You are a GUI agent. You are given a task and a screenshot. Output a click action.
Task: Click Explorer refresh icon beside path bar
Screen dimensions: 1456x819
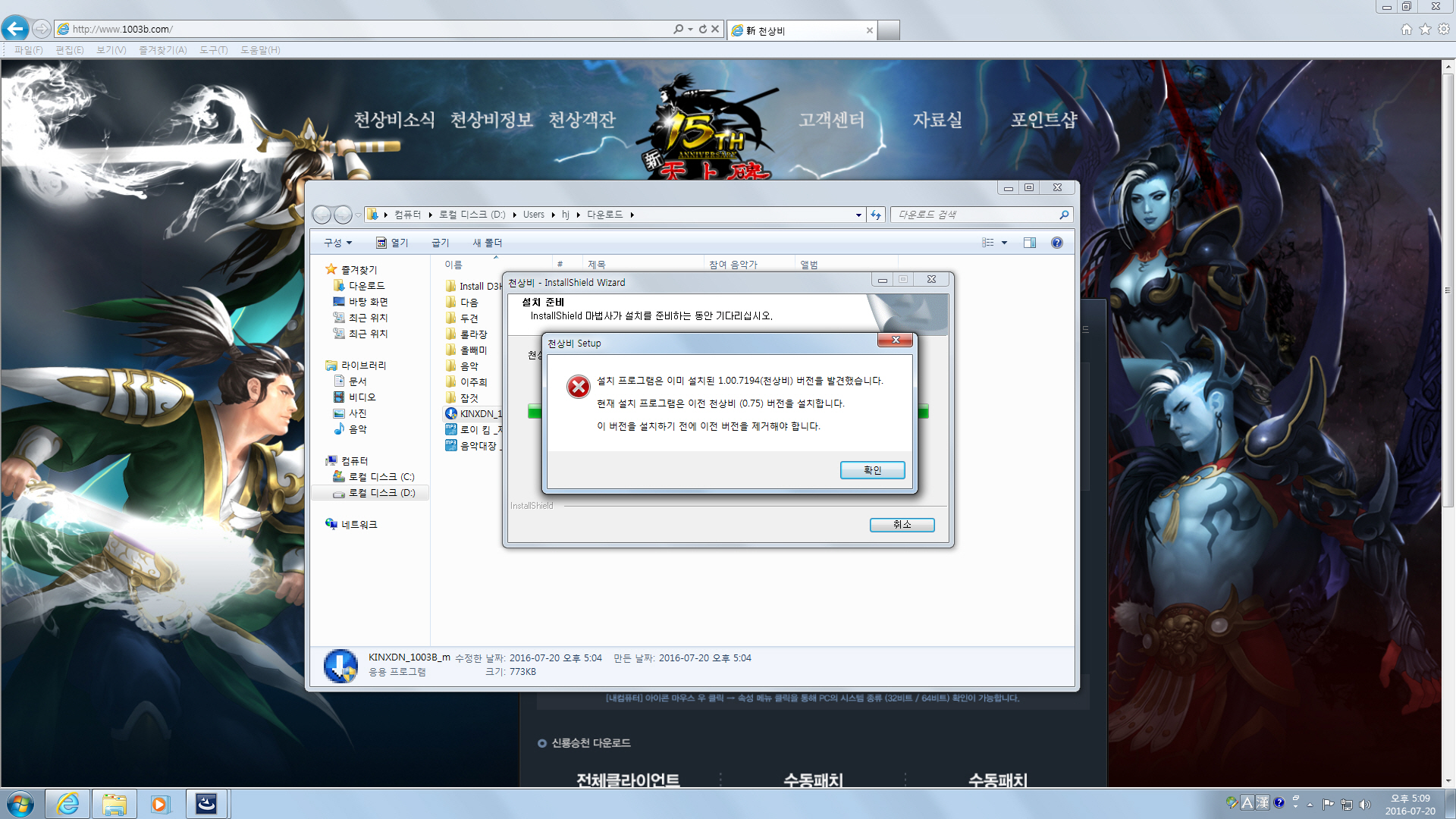(876, 215)
